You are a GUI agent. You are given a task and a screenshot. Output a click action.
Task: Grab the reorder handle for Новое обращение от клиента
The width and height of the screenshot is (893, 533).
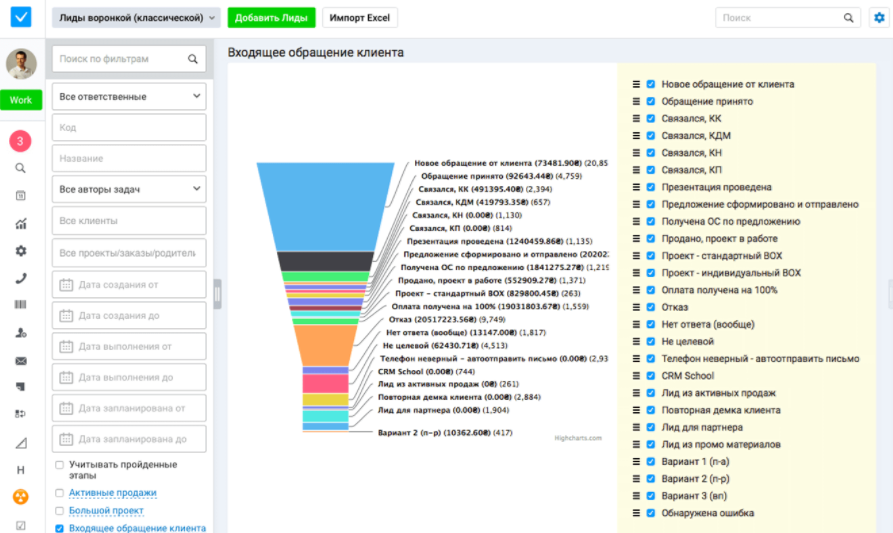(636, 84)
